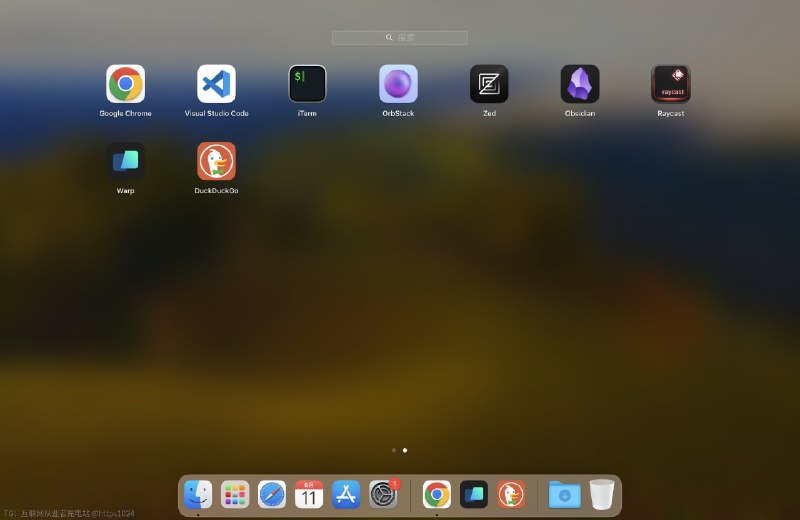800x520 pixels.
Task: Open the Zed editor app
Action: point(489,84)
